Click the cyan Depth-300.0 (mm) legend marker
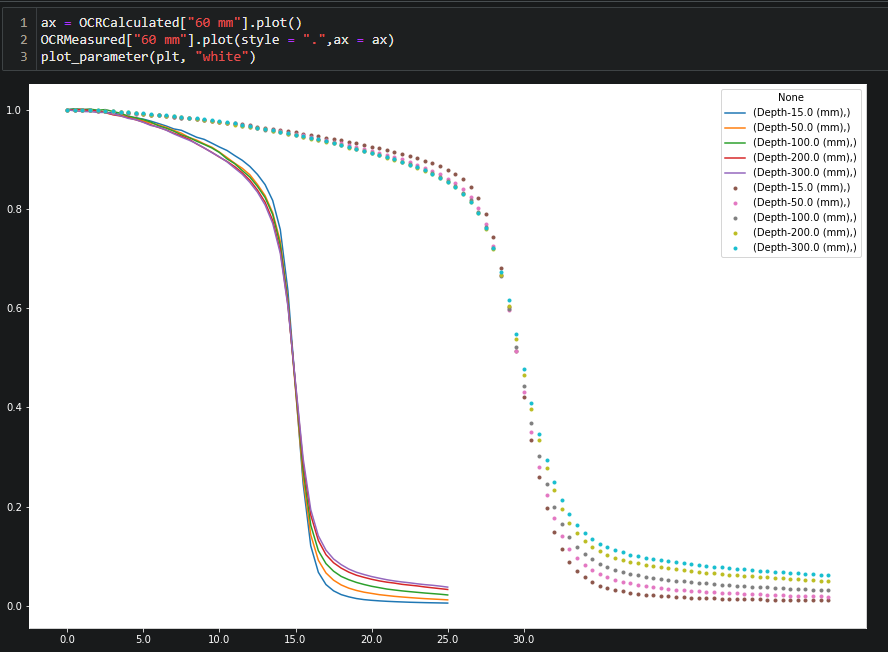Image resolution: width=888 pixels, height=652 pixels. pos(736,247)
